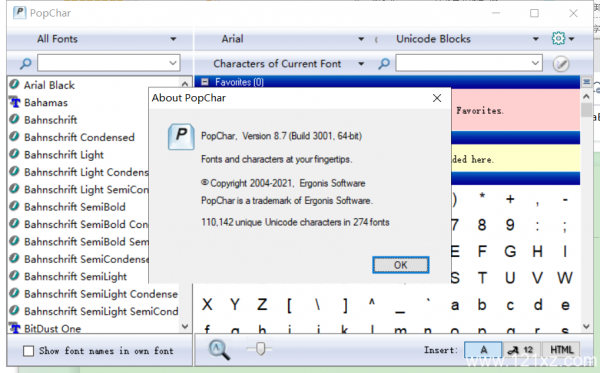
Task: Click the letter T in grid
Action: pos(482,278)
